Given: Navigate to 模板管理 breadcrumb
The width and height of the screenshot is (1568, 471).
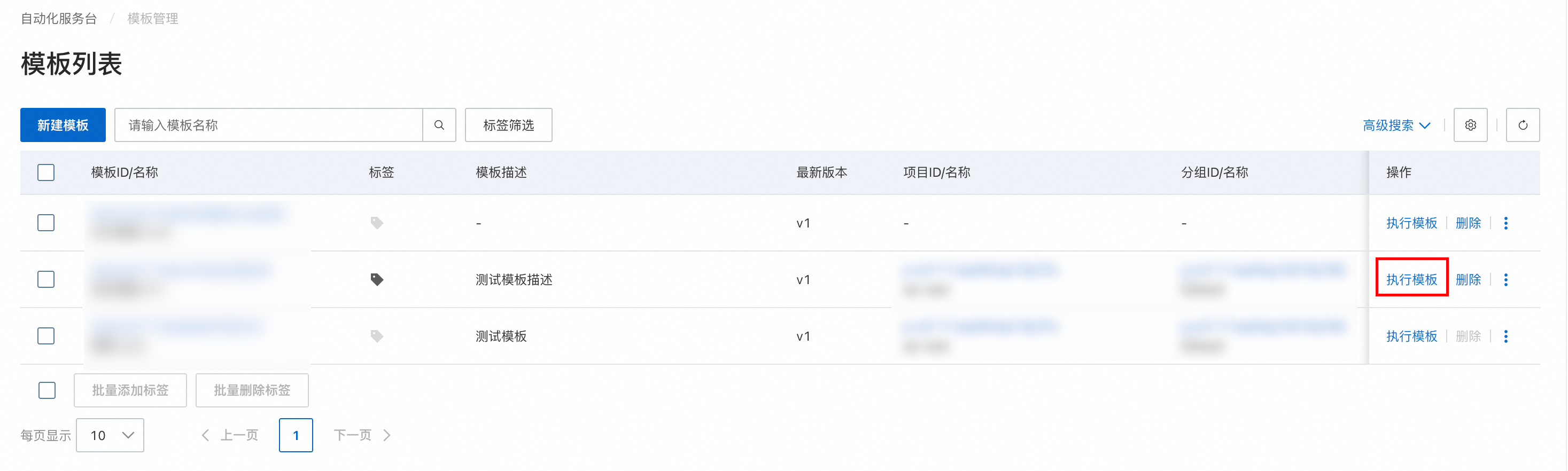Looking at the screenshot, I should click(x=153, y=19).
